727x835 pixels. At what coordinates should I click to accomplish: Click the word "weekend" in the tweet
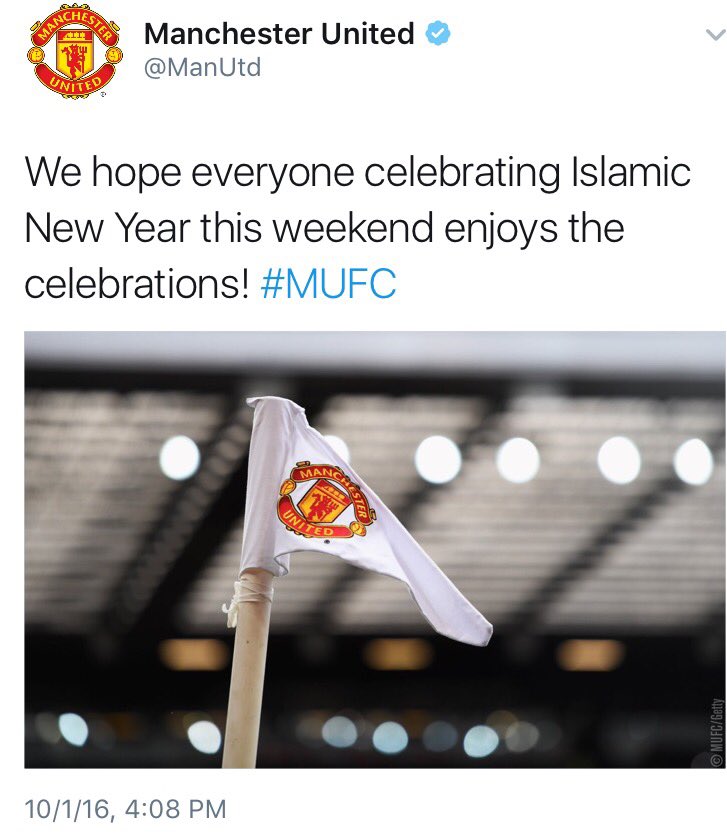coord(353,227)
